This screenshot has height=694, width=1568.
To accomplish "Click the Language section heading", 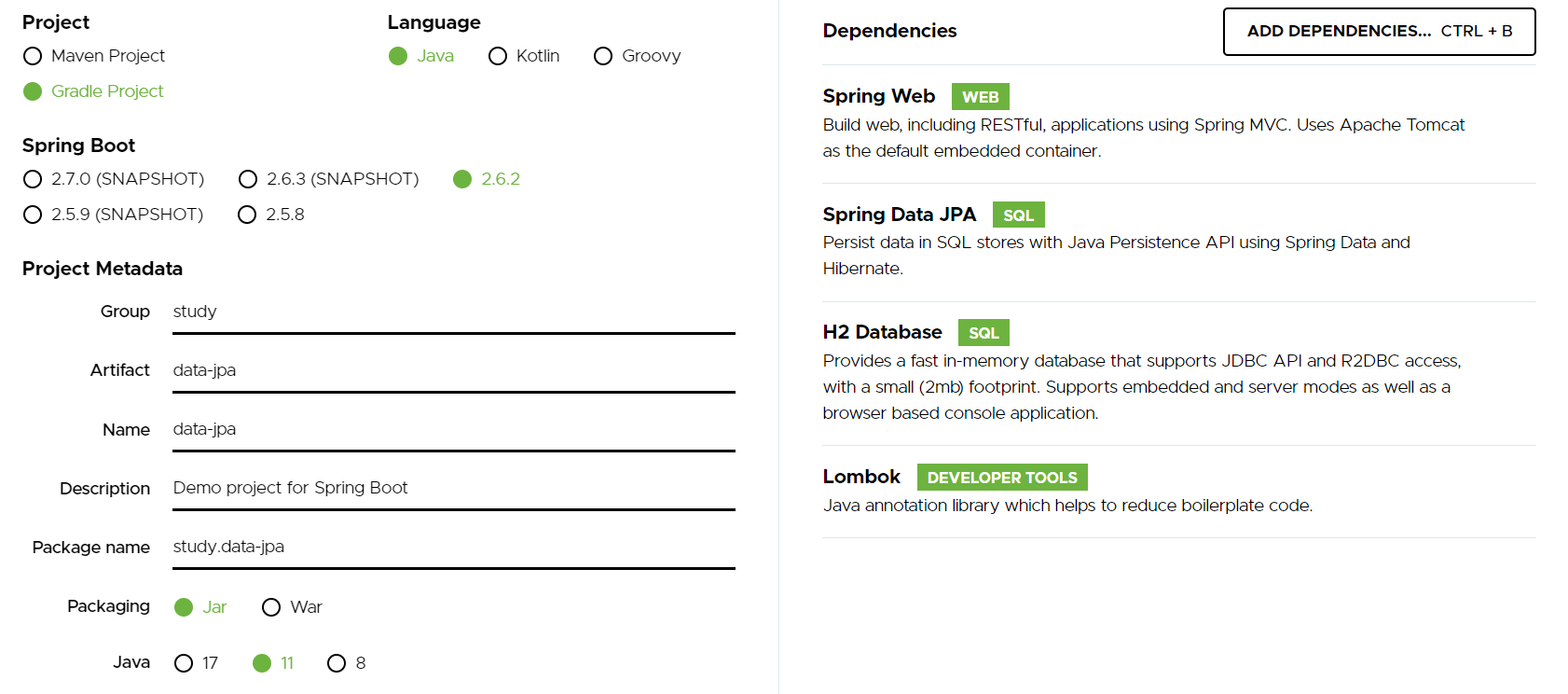I will coord(434,22).
